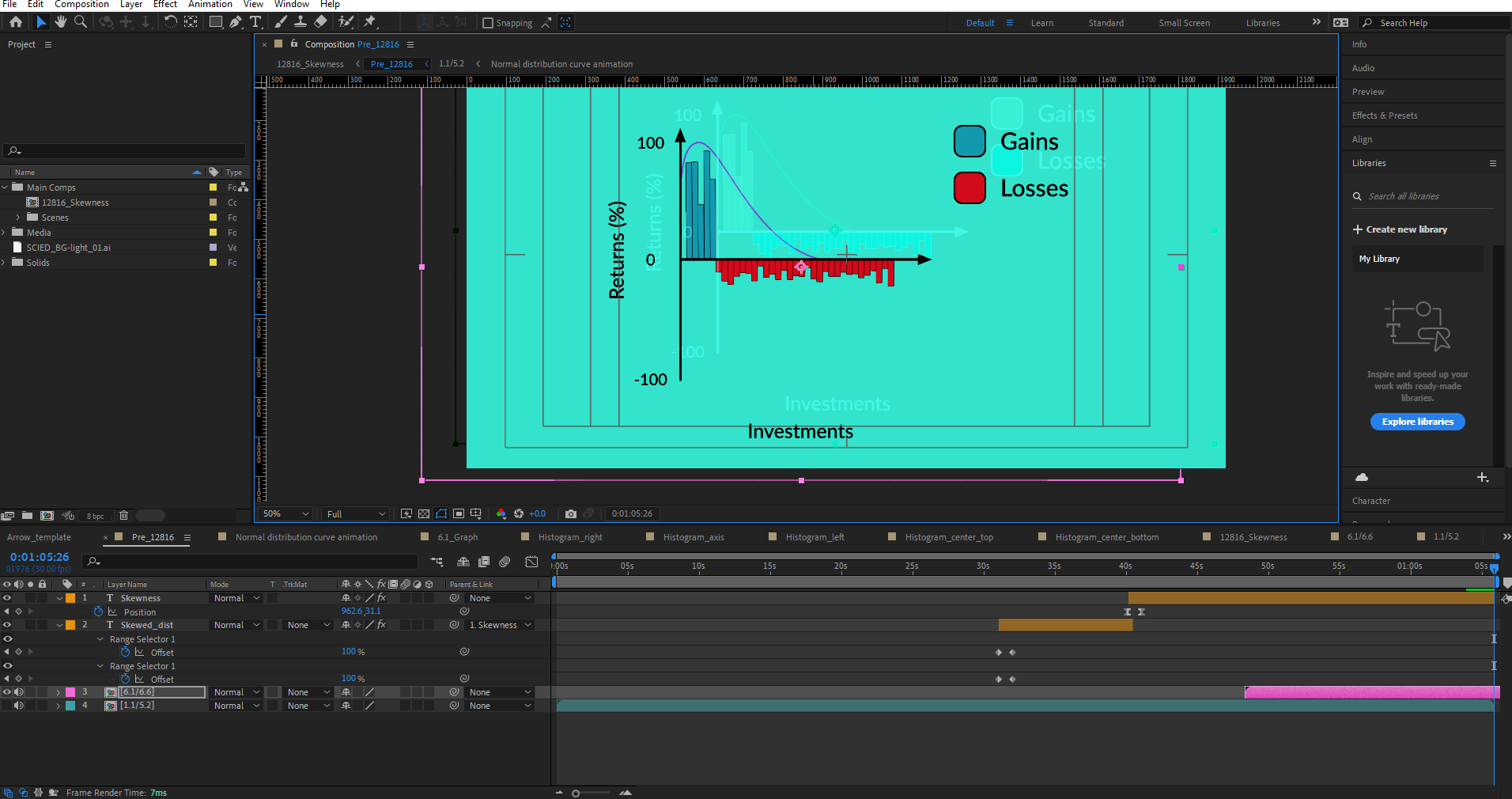Open the 50% magnification dropdown
Image resolution: width=1512 pixels, height=799 pixels.
pos(283,513)
